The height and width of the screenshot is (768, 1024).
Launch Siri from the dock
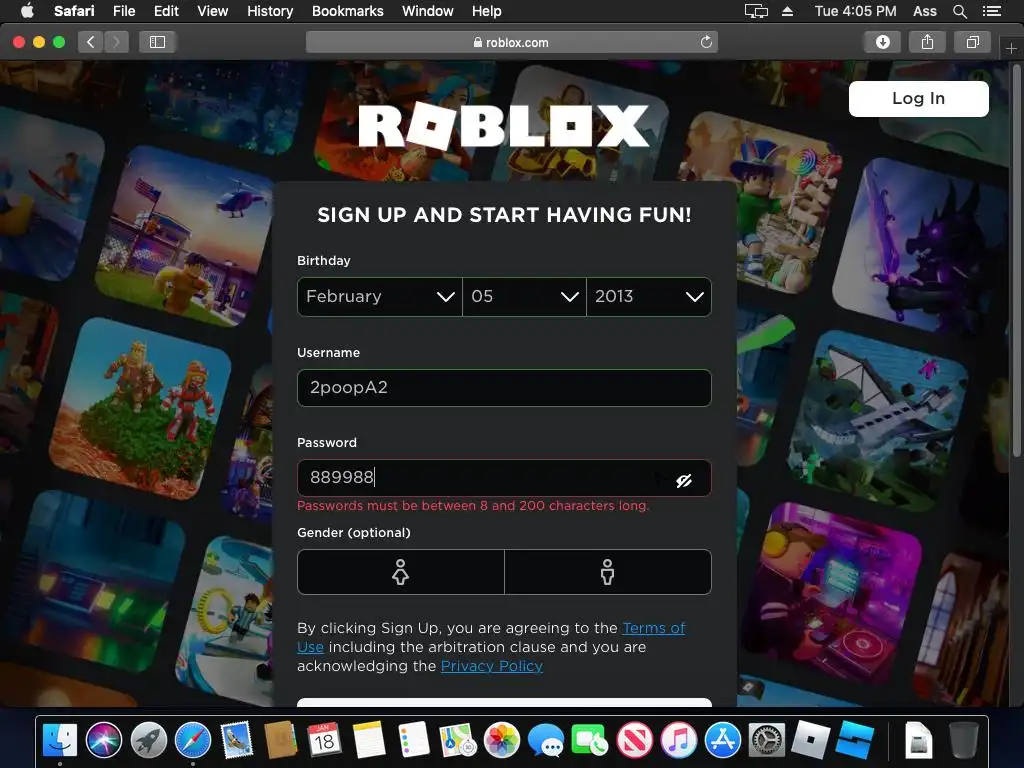[104, 741]
